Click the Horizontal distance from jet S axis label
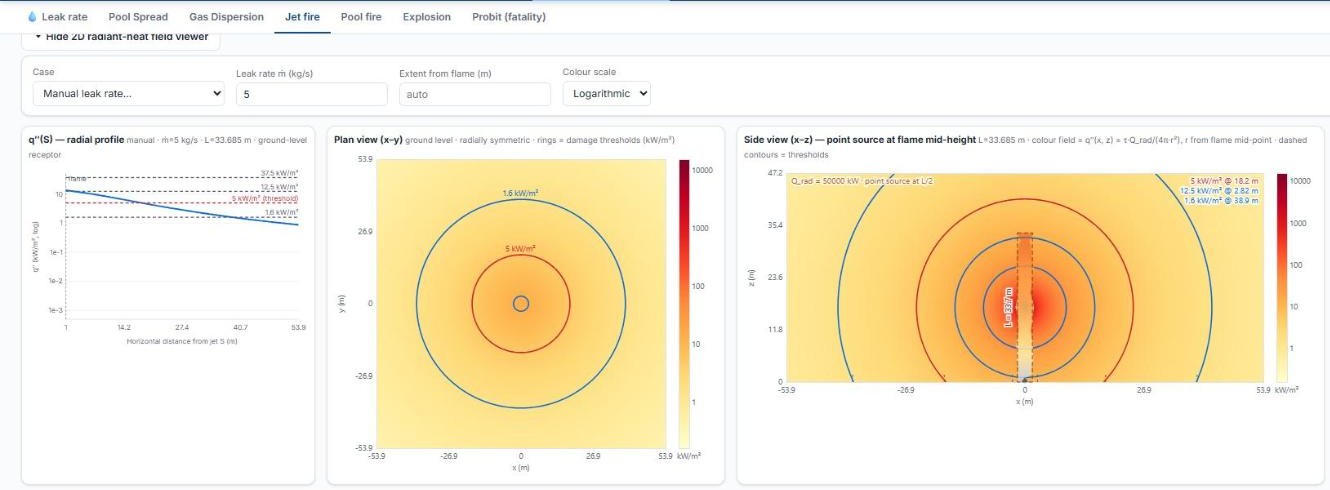The width and height of the screenshot is (1330, 490). pos(181,342)
